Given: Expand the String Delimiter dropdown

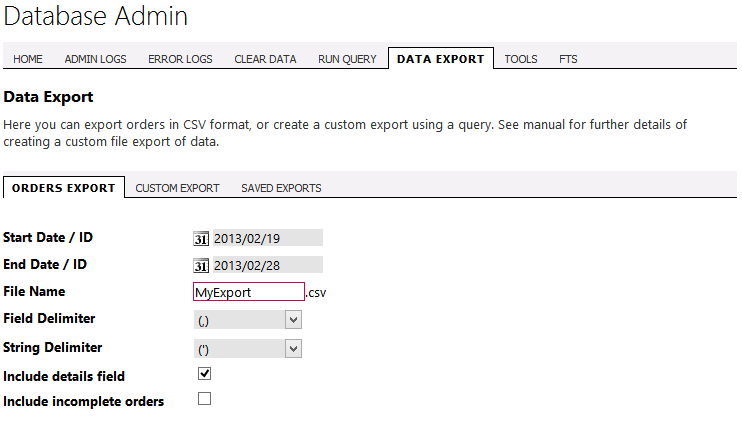Looking at the screenshot, I should (x=247, y=349).
